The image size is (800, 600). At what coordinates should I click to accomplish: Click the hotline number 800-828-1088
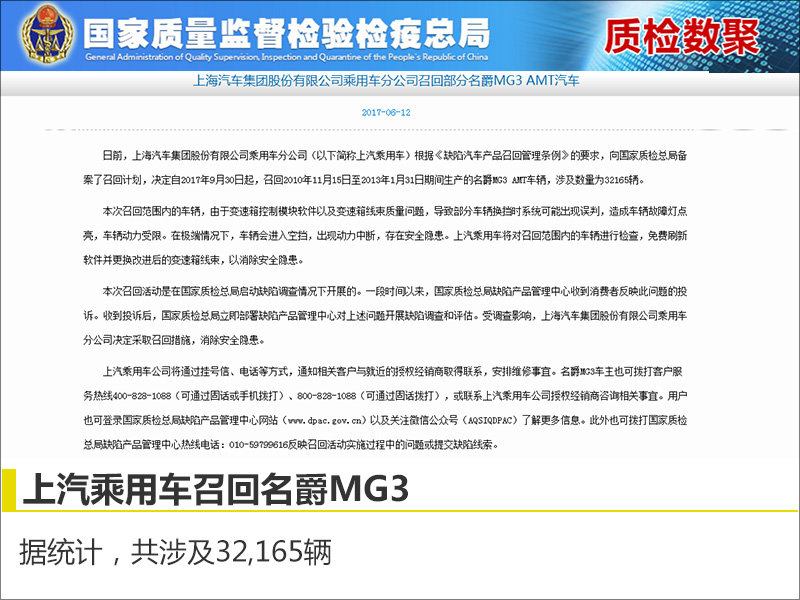tap(327, 396)
